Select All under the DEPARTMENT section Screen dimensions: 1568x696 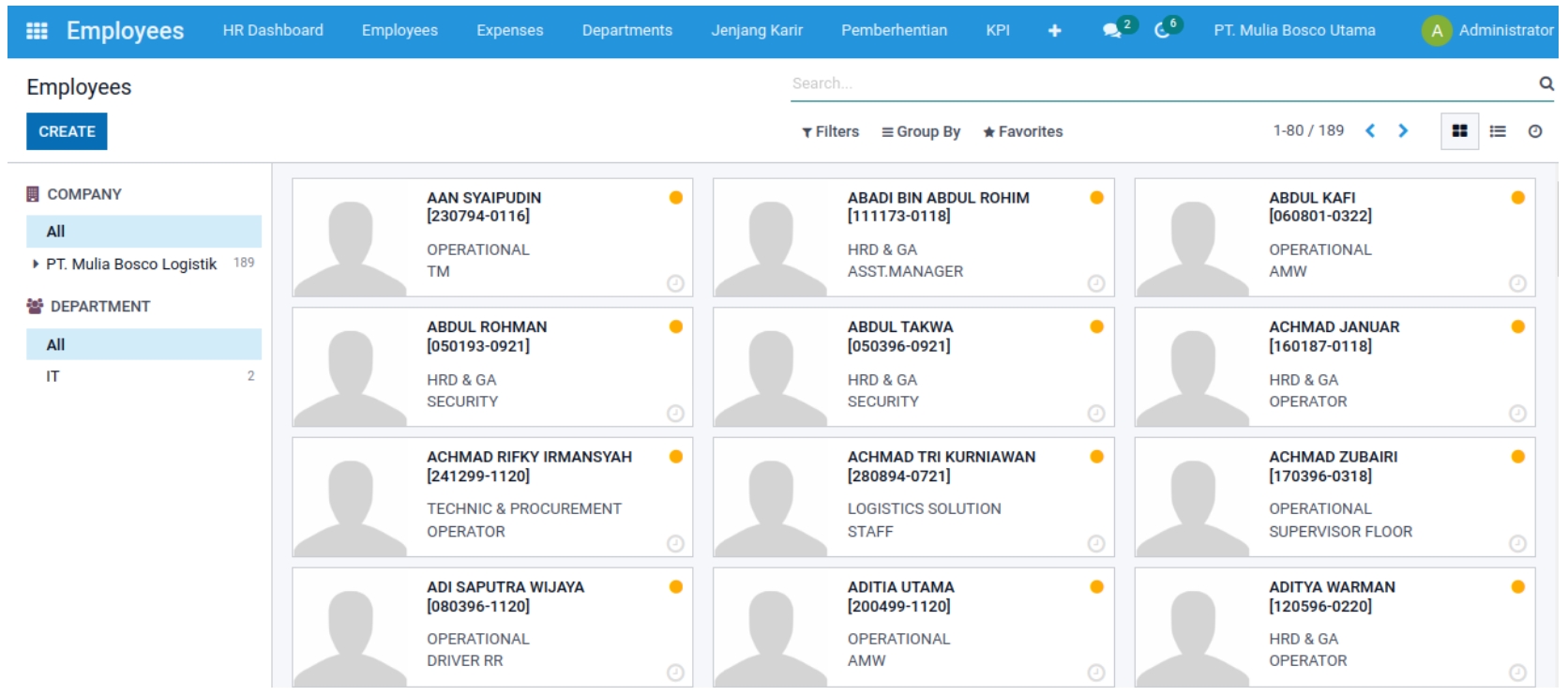tap(56, 345)
